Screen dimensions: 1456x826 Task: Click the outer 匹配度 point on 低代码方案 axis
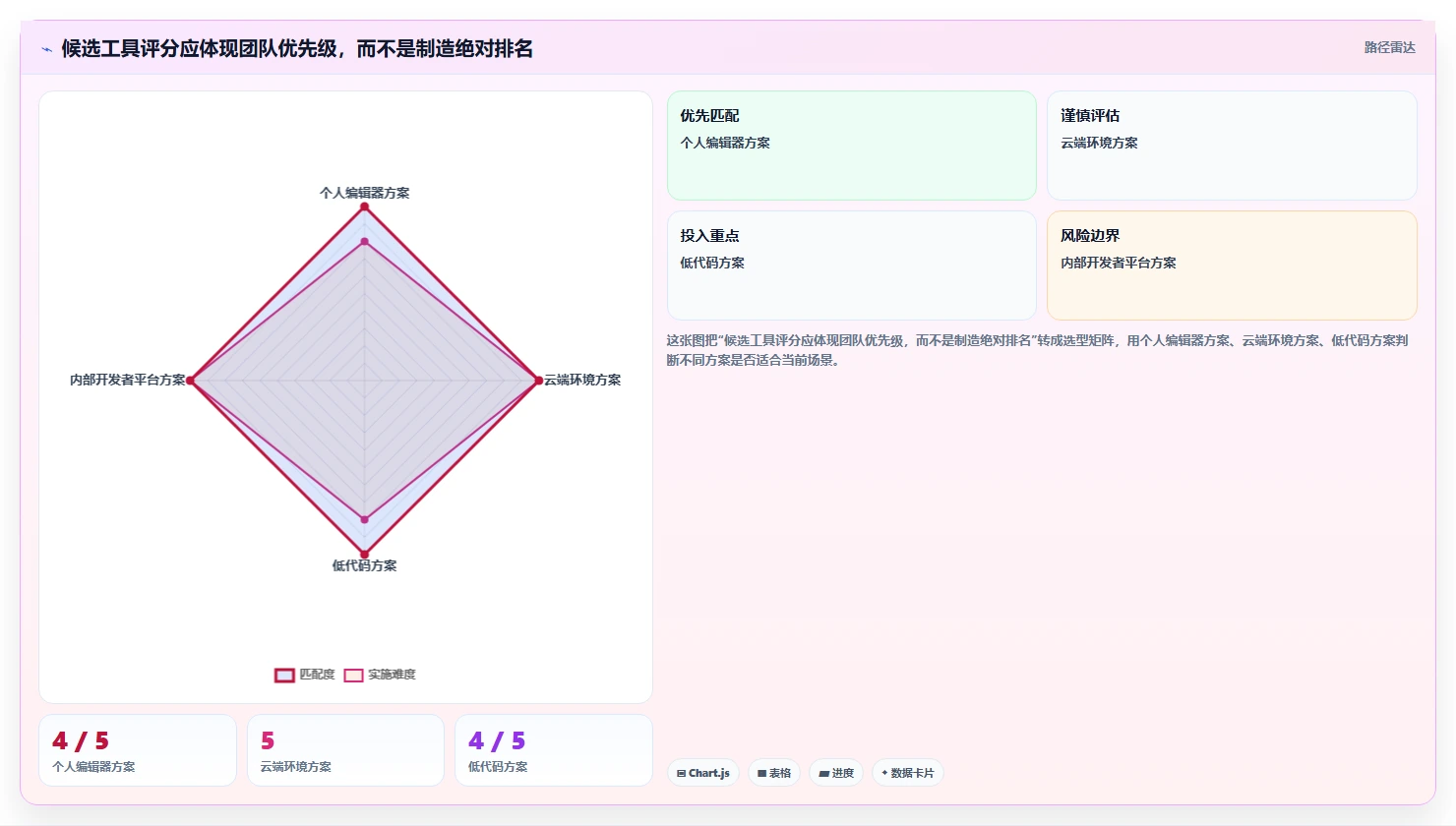point(364,554)
